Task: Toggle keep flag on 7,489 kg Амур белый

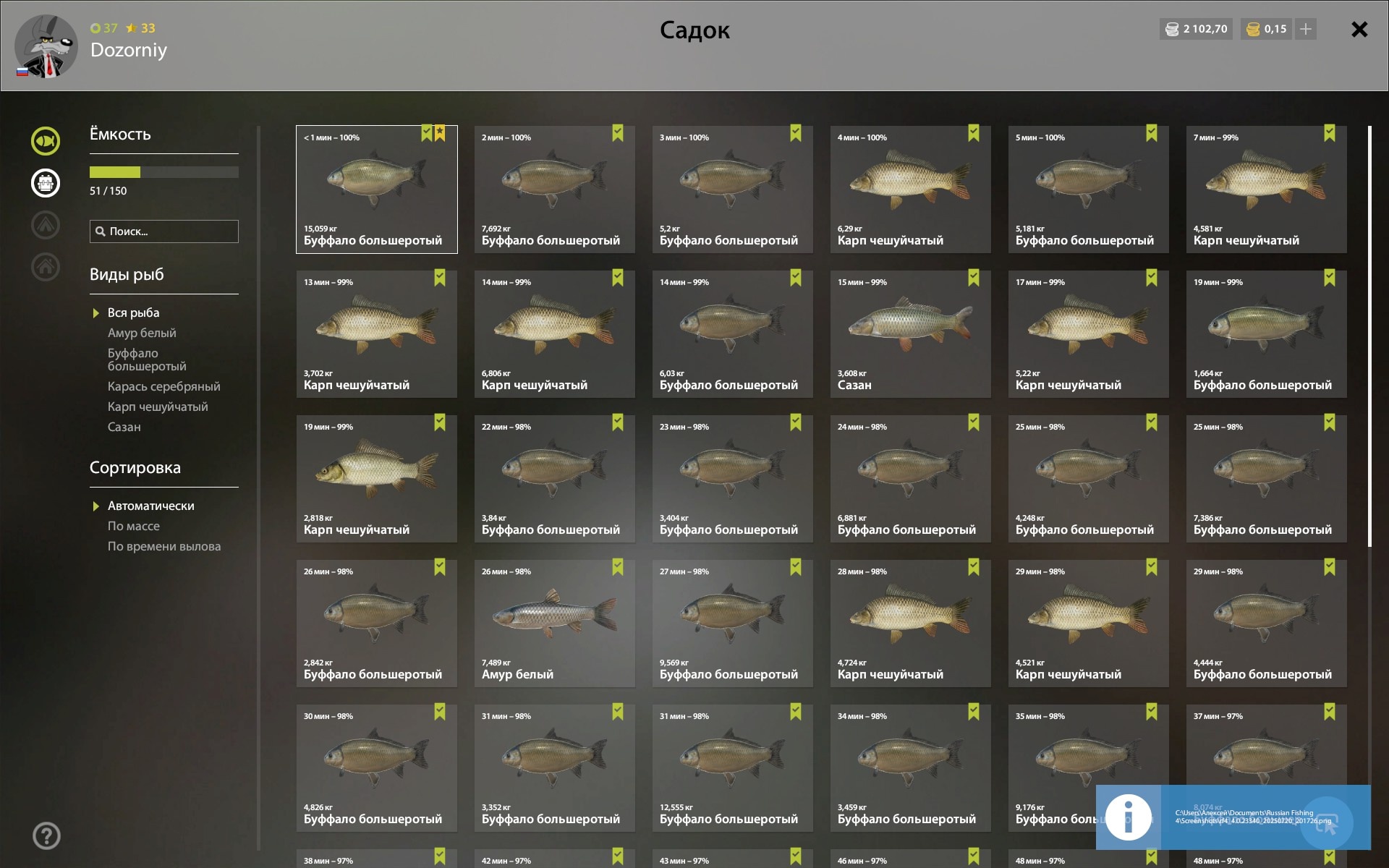Action: (x=618, y=567)
